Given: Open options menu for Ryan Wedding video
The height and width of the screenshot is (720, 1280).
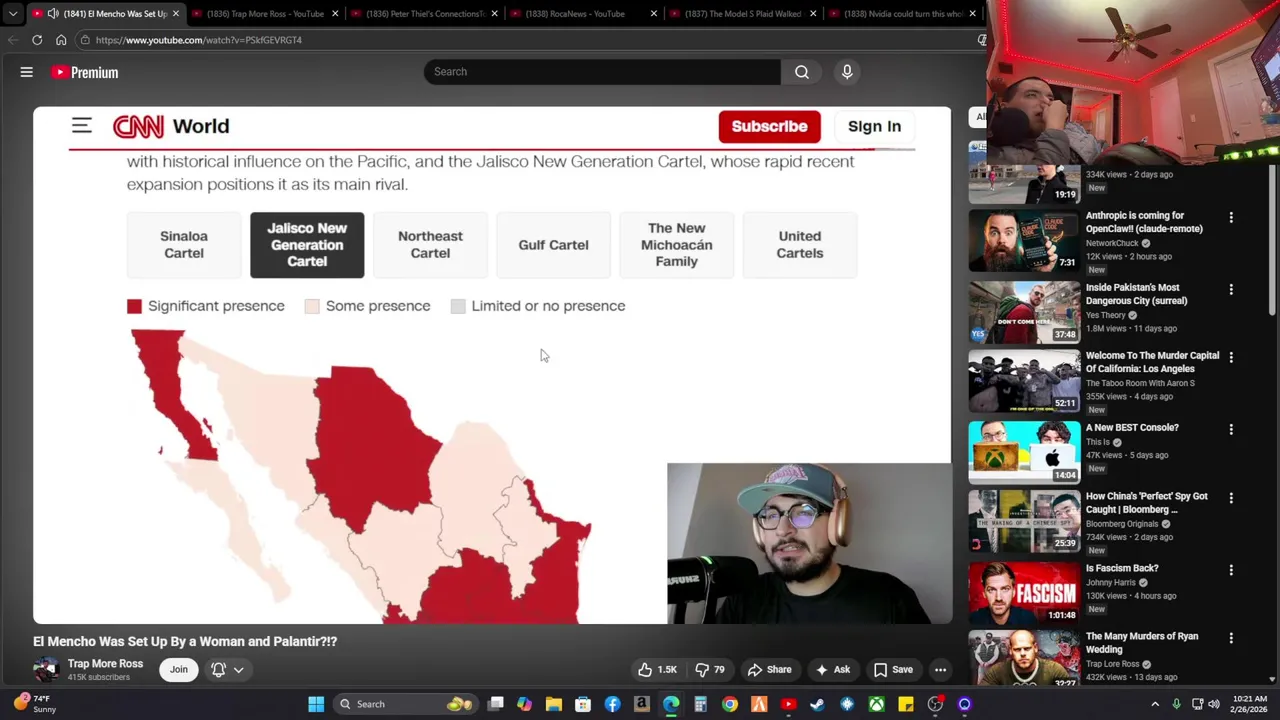Looking at the screenshot, I should [1231, 638].
